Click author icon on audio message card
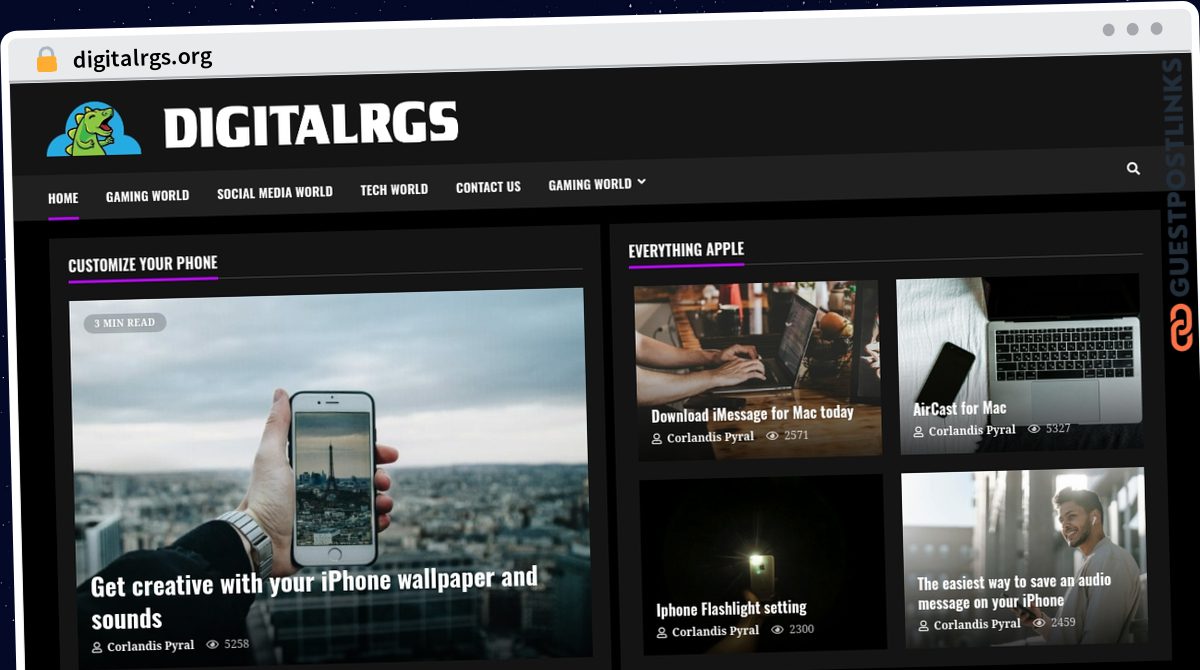1200x670 pixels. click(923, 626)
